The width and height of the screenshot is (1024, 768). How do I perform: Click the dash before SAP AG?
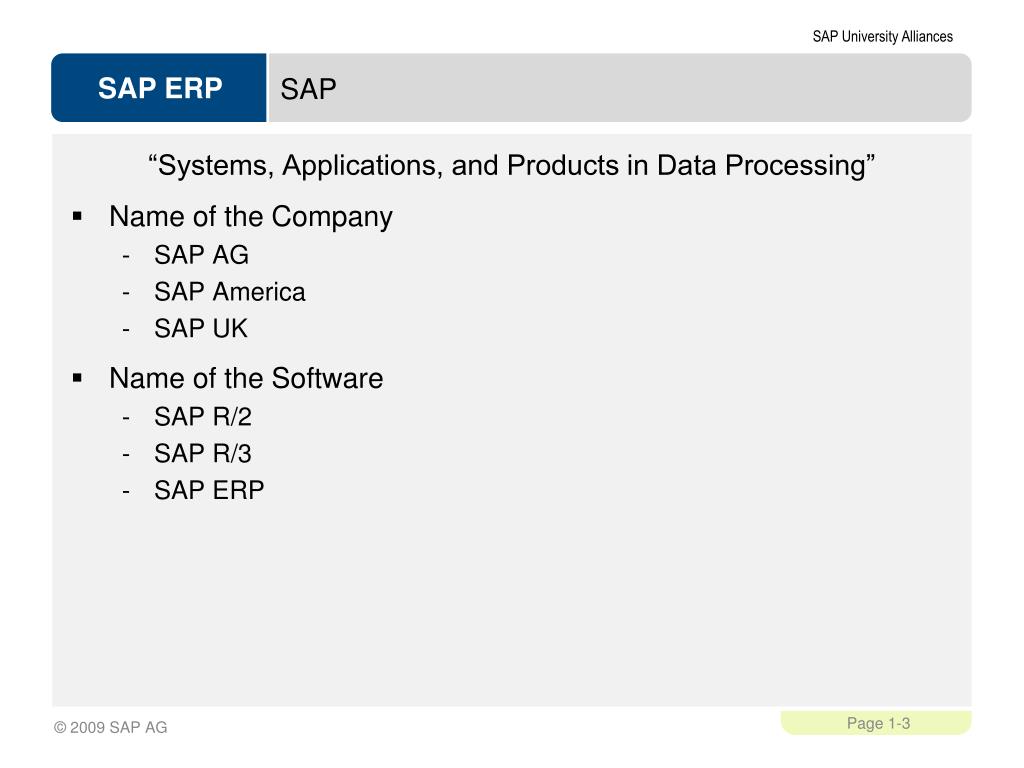pos(126,256)
